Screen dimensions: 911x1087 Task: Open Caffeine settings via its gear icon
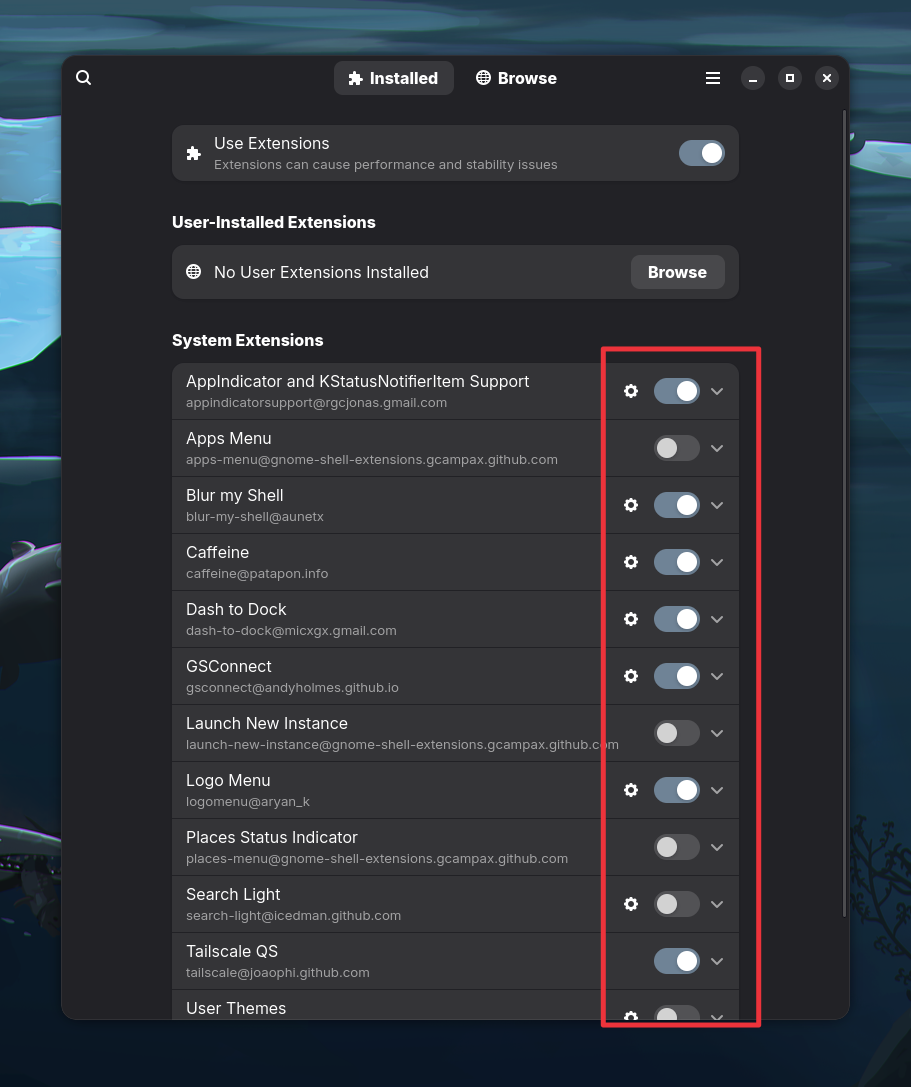(x=631, y=562)
